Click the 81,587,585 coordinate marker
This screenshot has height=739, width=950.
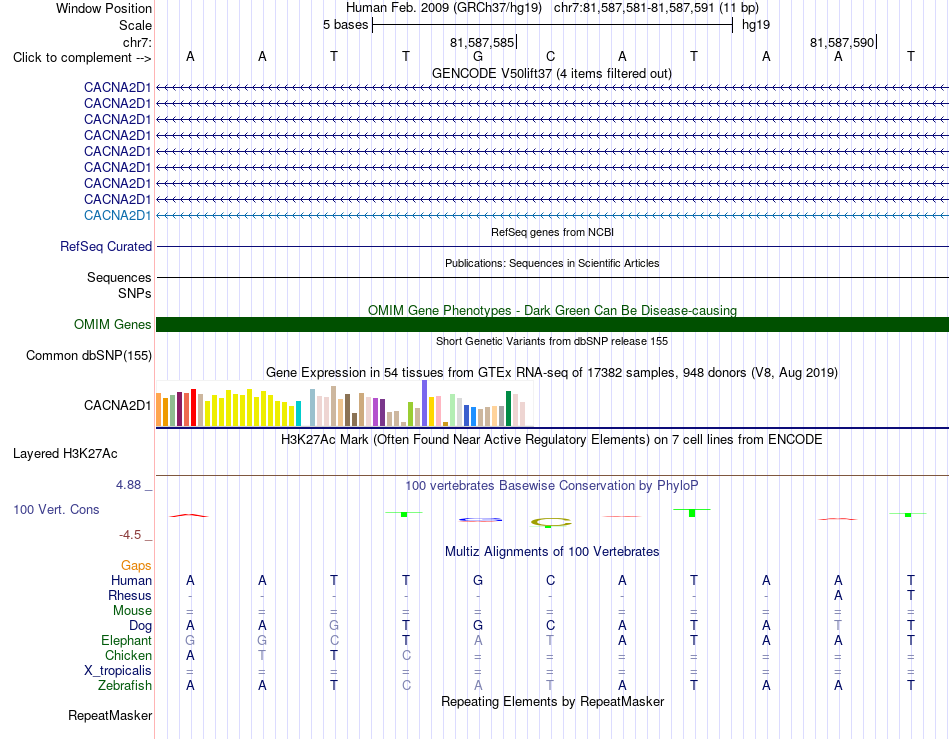[482, 42]
